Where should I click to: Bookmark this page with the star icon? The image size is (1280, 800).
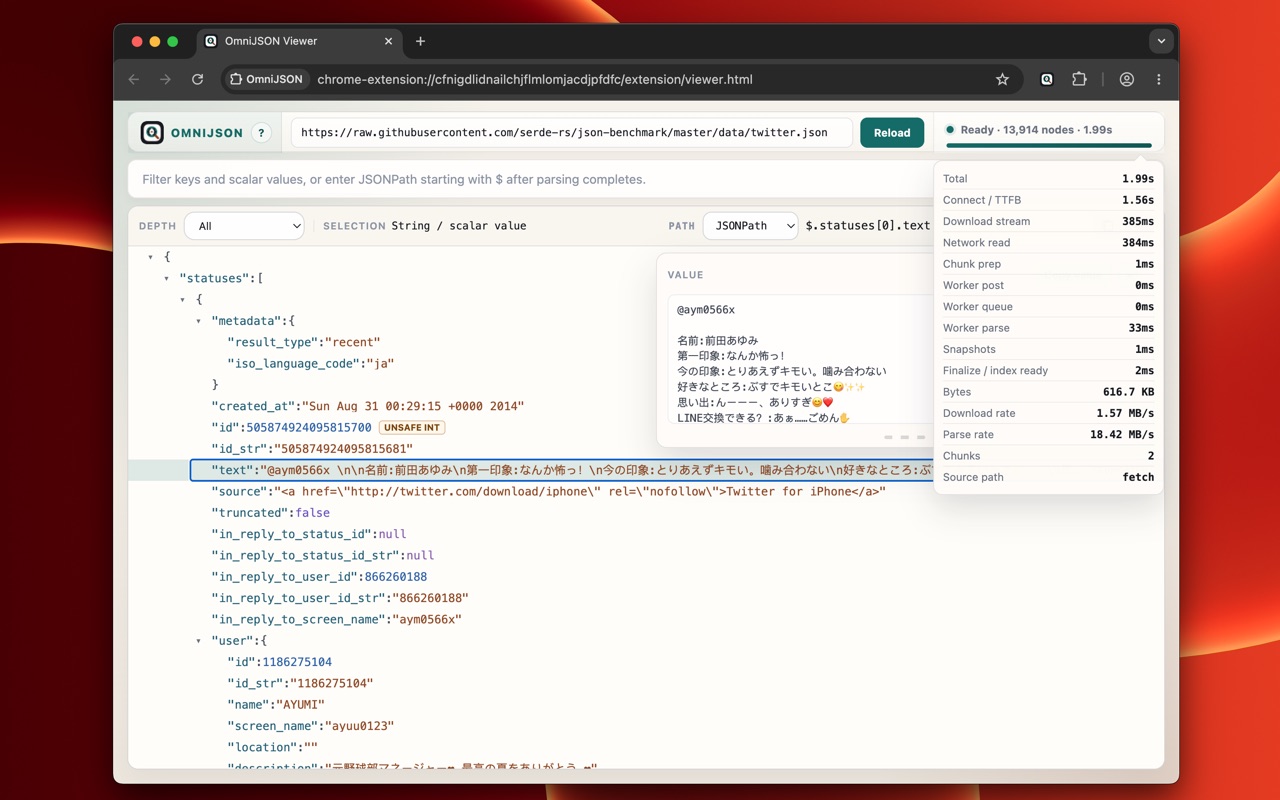[1002, 79]
